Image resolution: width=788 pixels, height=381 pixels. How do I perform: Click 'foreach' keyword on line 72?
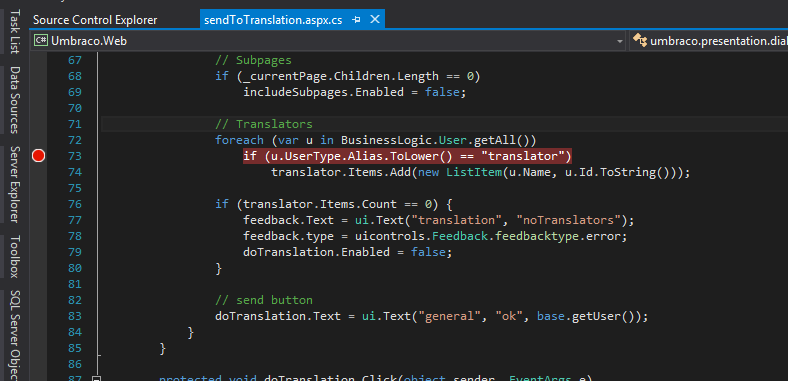click(239, 140)
